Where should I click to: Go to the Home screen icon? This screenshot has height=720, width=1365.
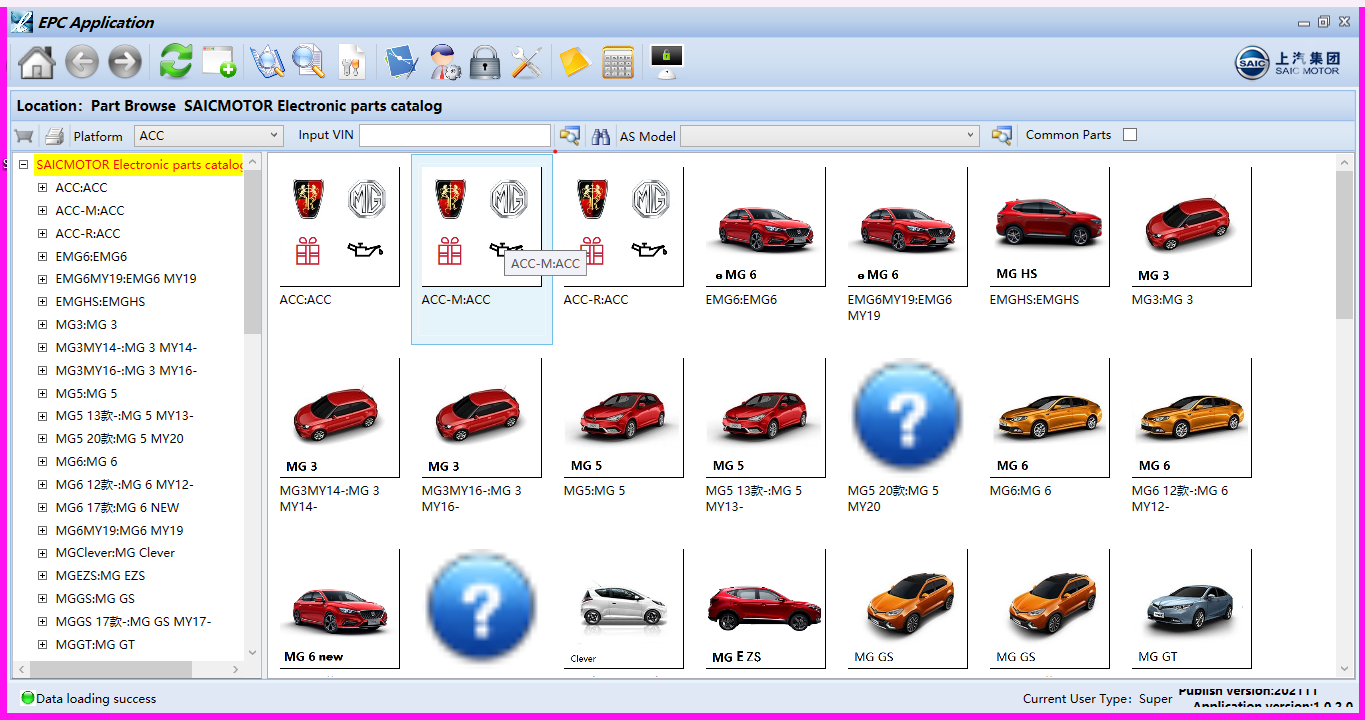(36, 62)
